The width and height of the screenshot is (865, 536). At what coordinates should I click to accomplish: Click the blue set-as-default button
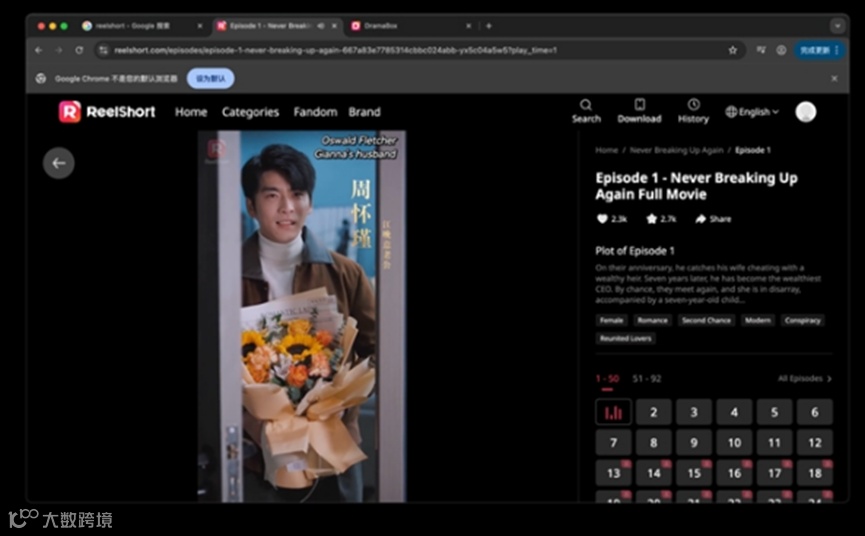(211, 79)
